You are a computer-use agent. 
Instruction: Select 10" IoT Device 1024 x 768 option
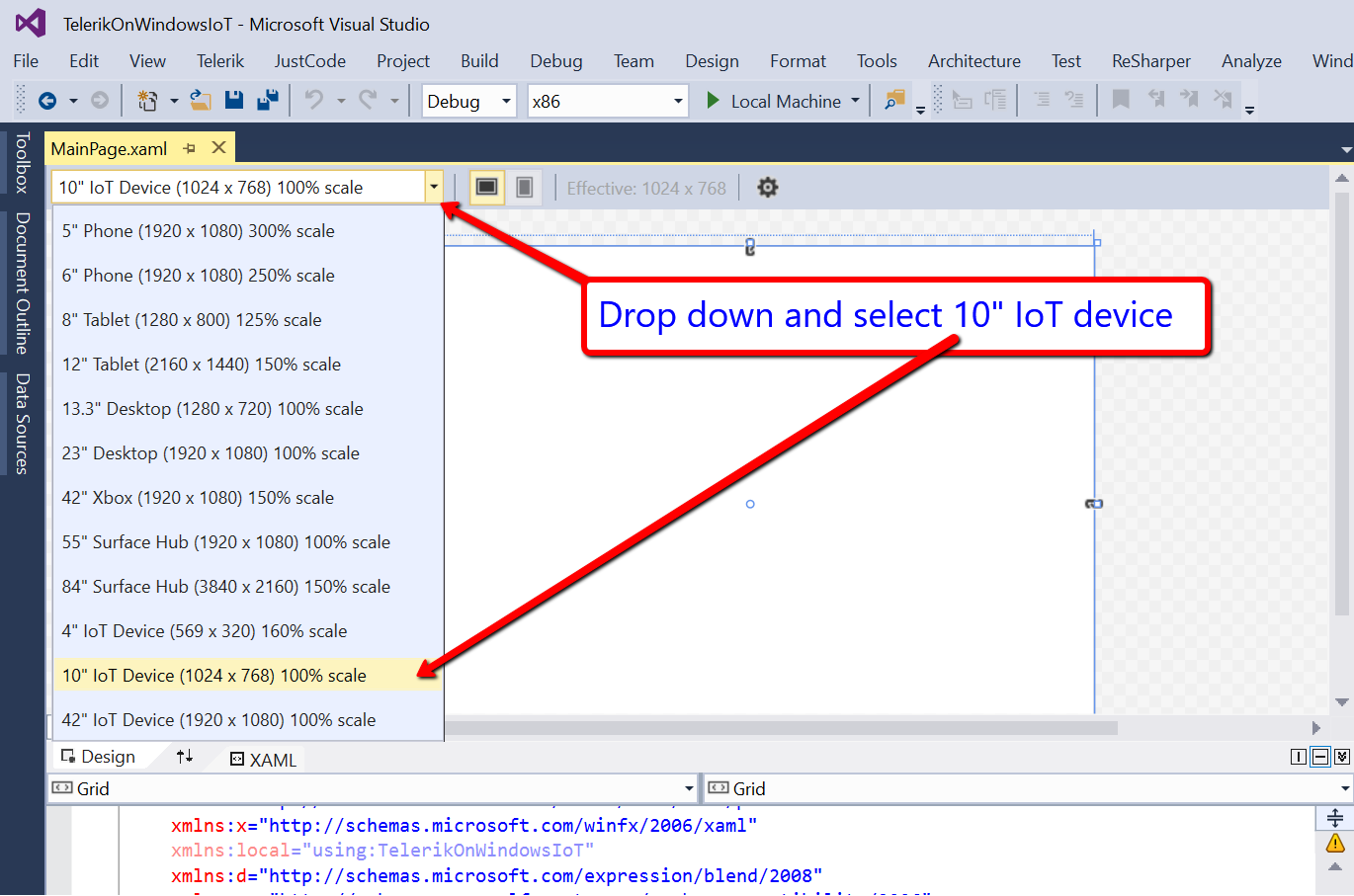(214, 676)
